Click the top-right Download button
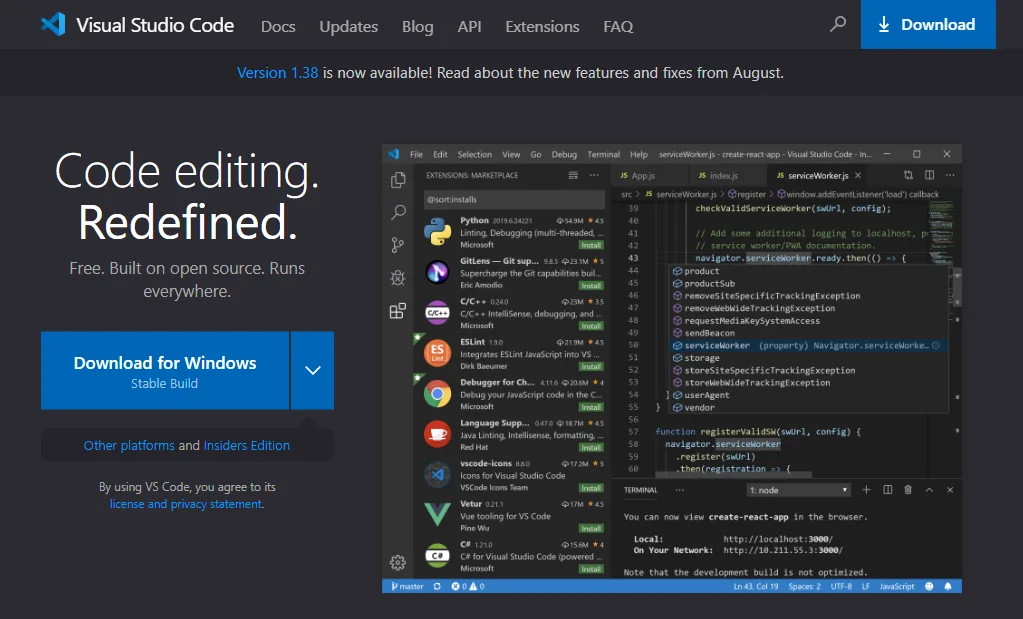The image size is (1023, 619). (928, 24)
